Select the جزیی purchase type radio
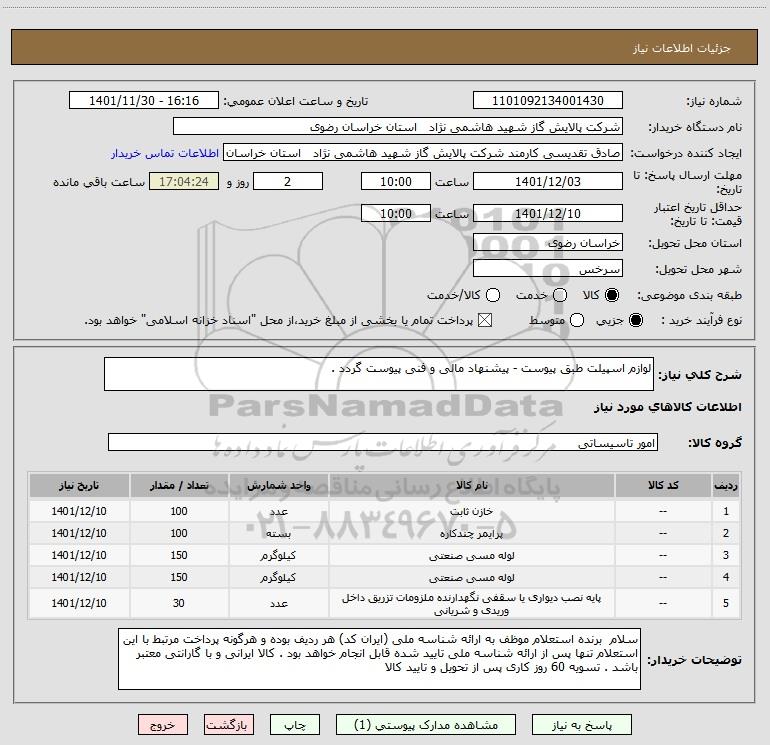 [x=635, y=320]
